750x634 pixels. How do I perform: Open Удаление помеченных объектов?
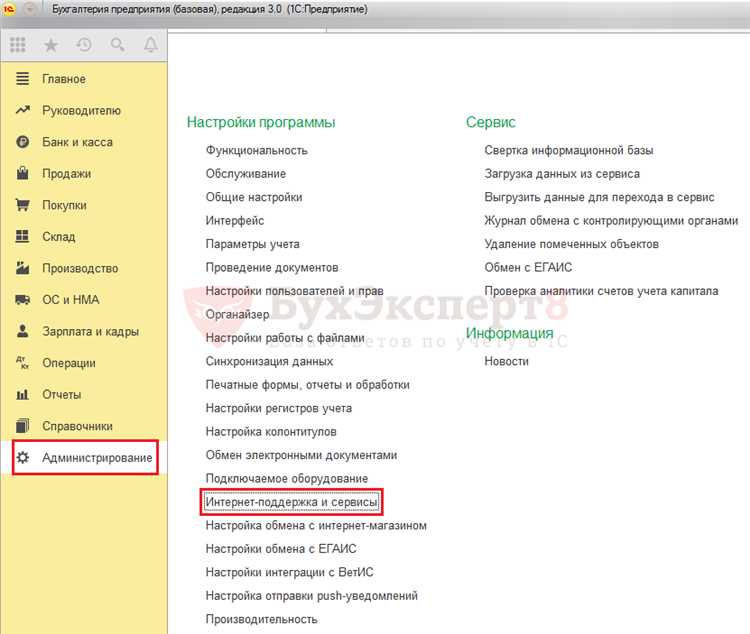[x=572, y=244]
